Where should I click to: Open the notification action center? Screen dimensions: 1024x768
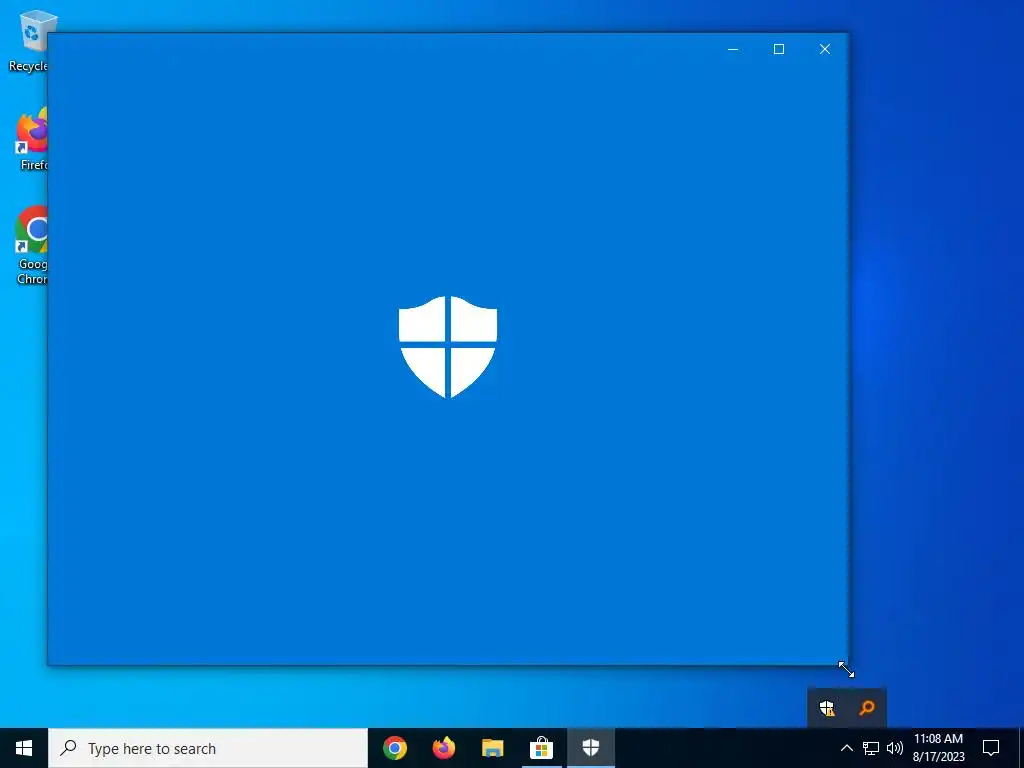coord(991,748)
